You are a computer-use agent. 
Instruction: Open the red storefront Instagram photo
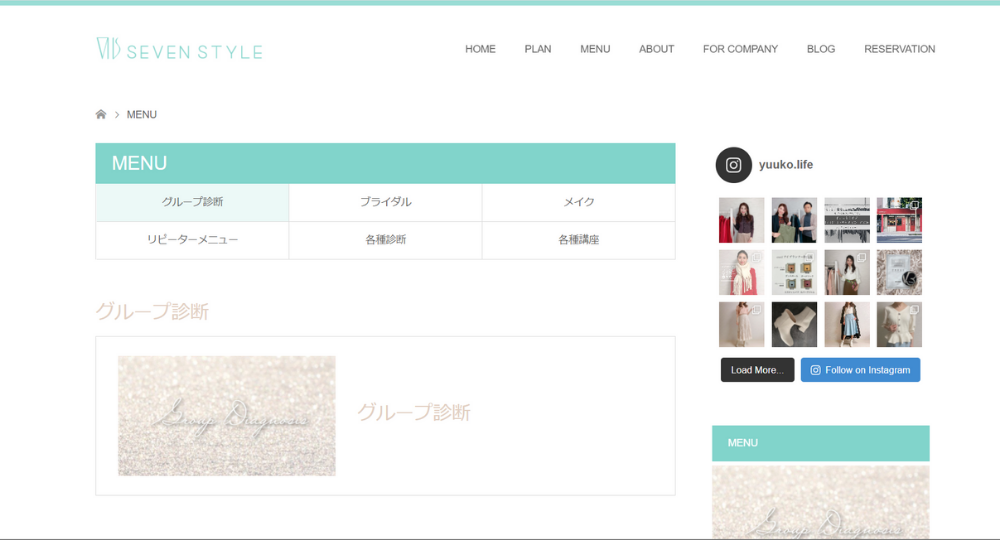pos(899,220)
